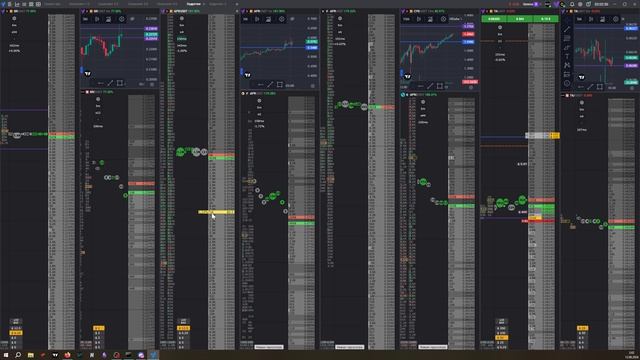Add a new workspace tab with the plus button

coord(237,4)
